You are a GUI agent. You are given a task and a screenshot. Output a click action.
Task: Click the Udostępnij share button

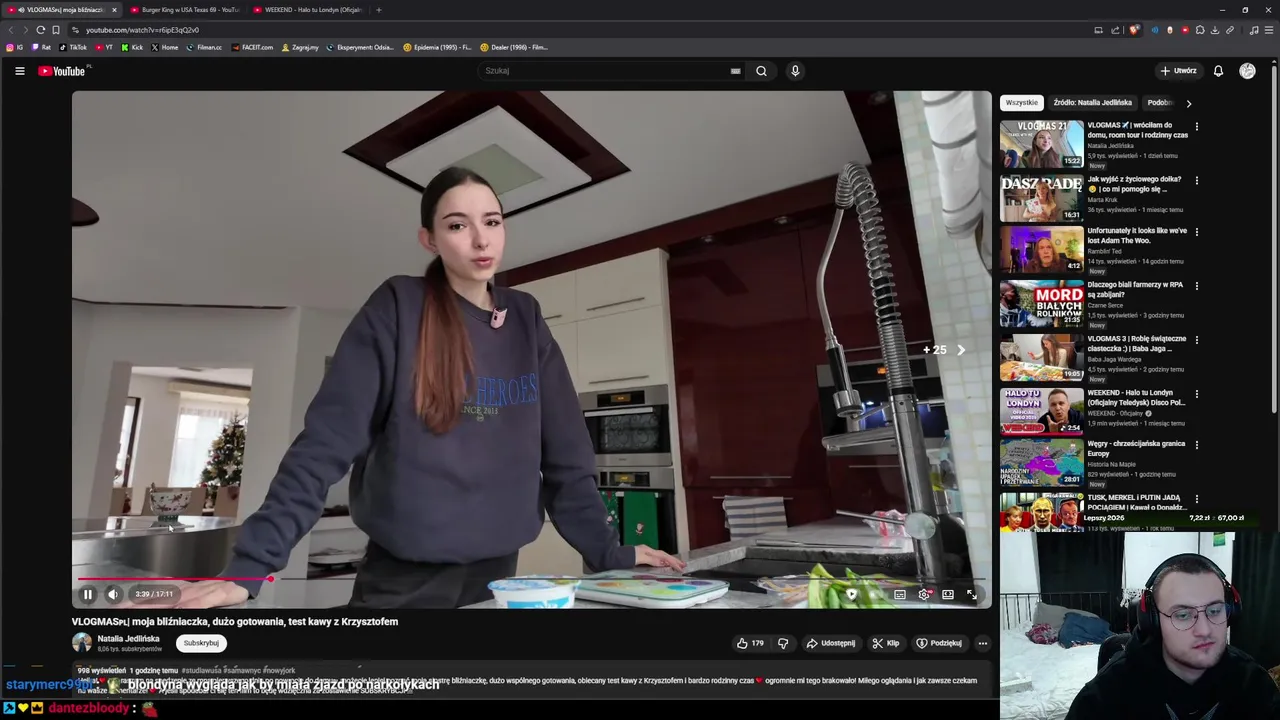831,643
